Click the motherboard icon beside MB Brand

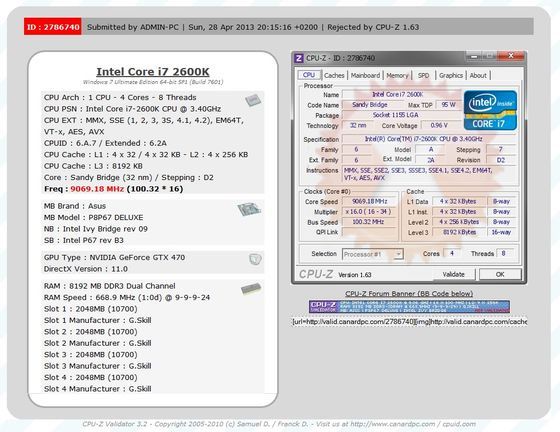pos(249,209)
